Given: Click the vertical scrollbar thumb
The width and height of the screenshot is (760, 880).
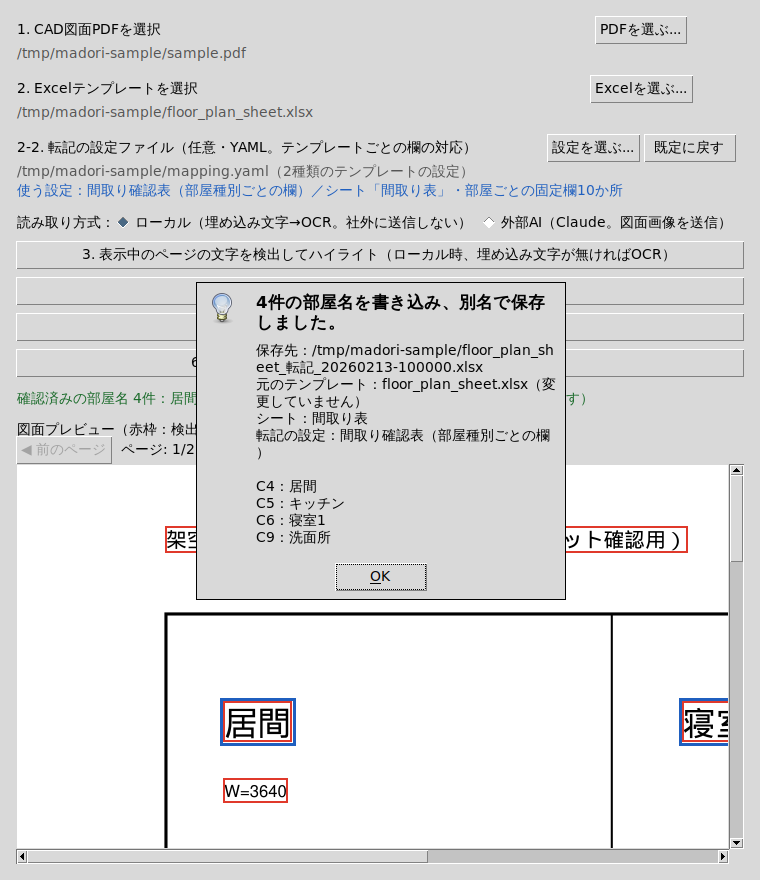Looking at the screenshot, I should click(737, 519).
